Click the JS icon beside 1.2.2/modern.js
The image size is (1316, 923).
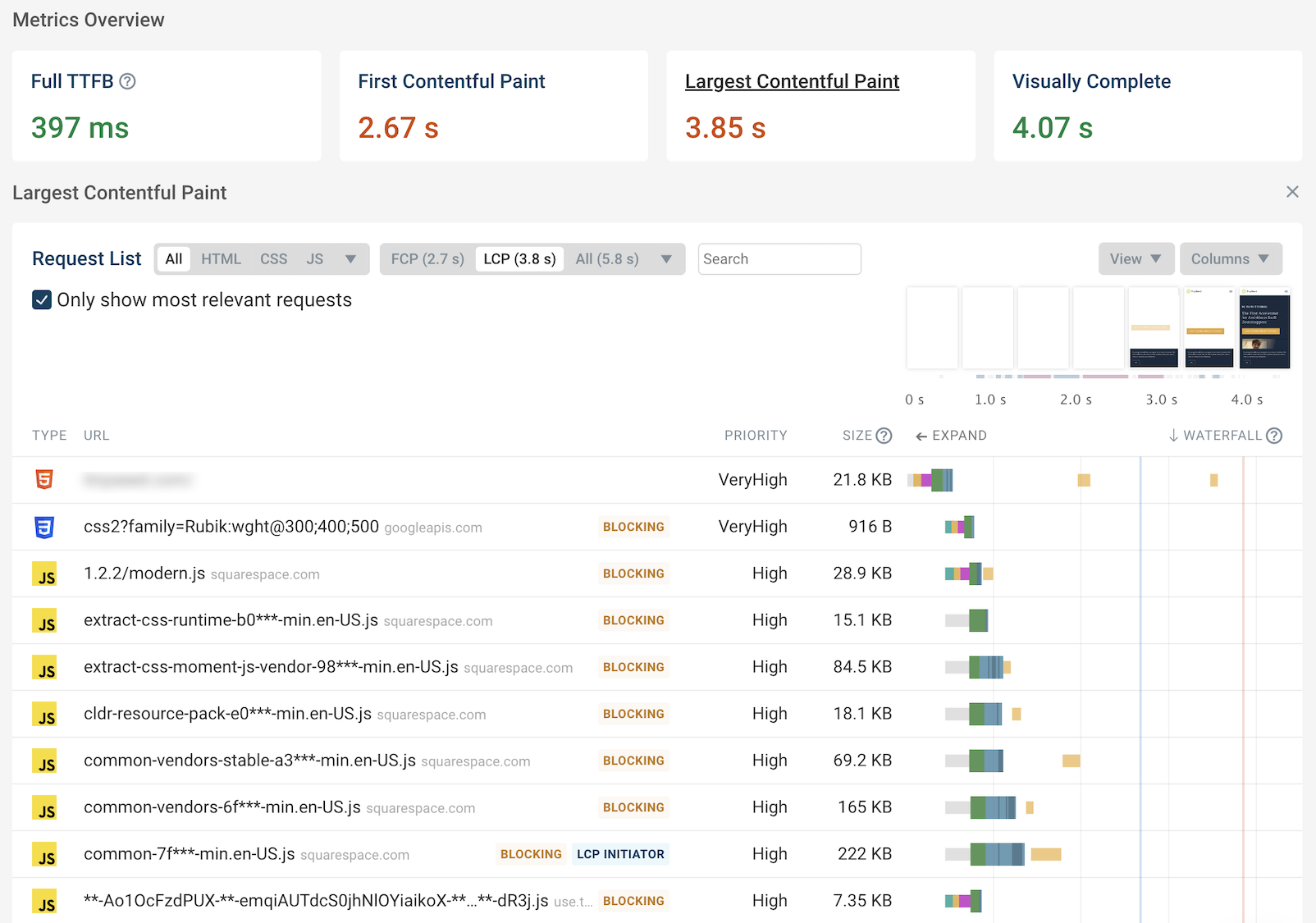click(45, 573)
